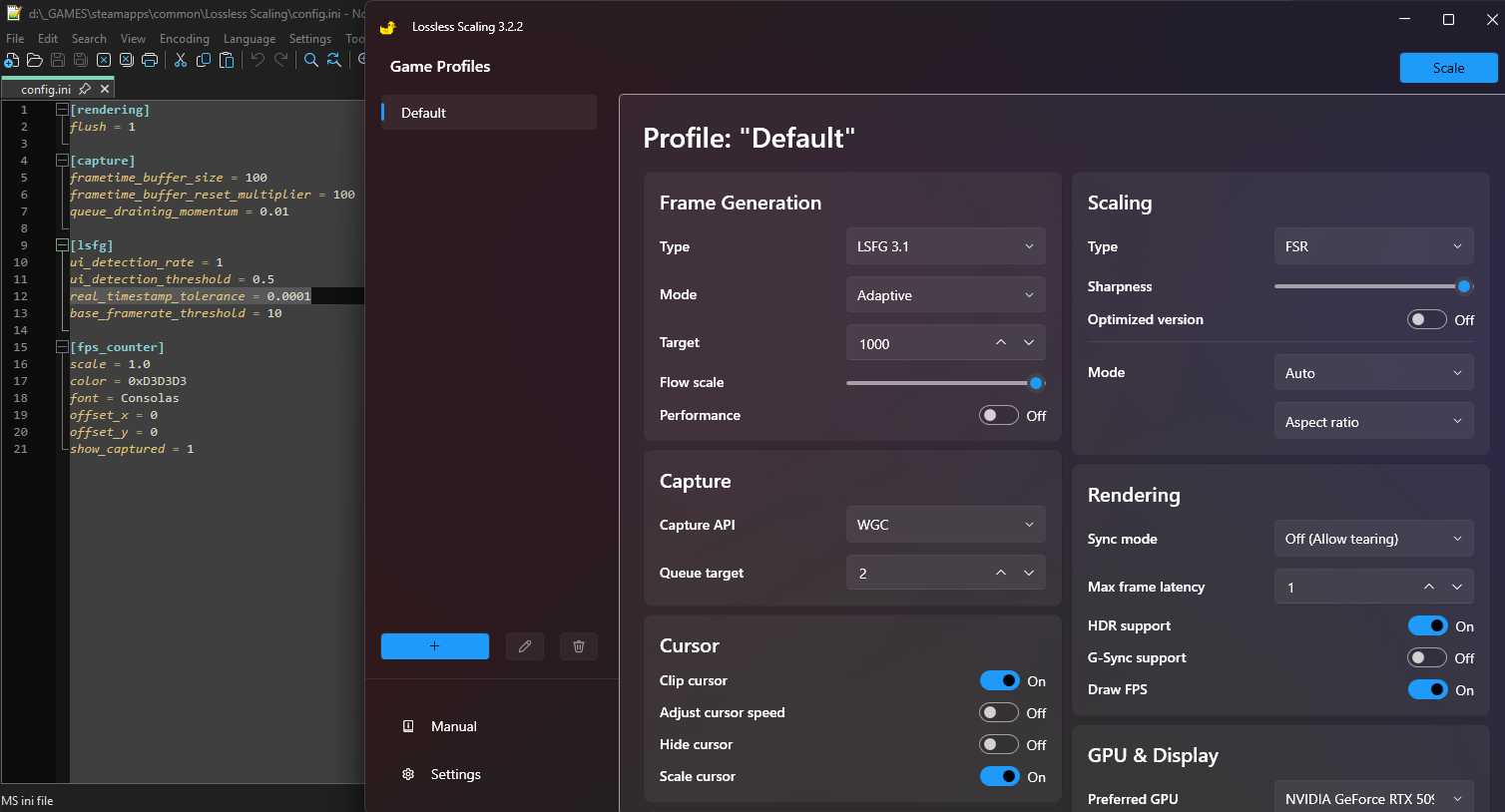Click the Open file folder icon in Notepad++
Image resolution: width=1505 pixels, height=812 pixels.
(x=35, y=60)
